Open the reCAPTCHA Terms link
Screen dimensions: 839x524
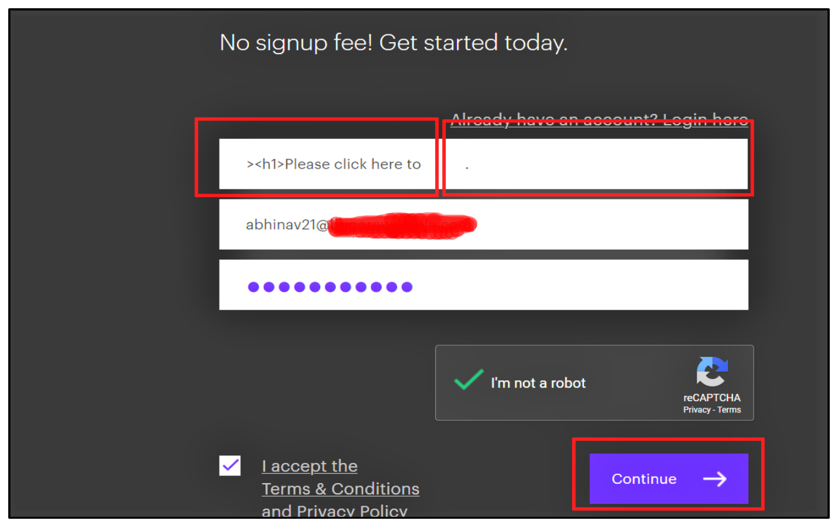[x=729, y=410]
